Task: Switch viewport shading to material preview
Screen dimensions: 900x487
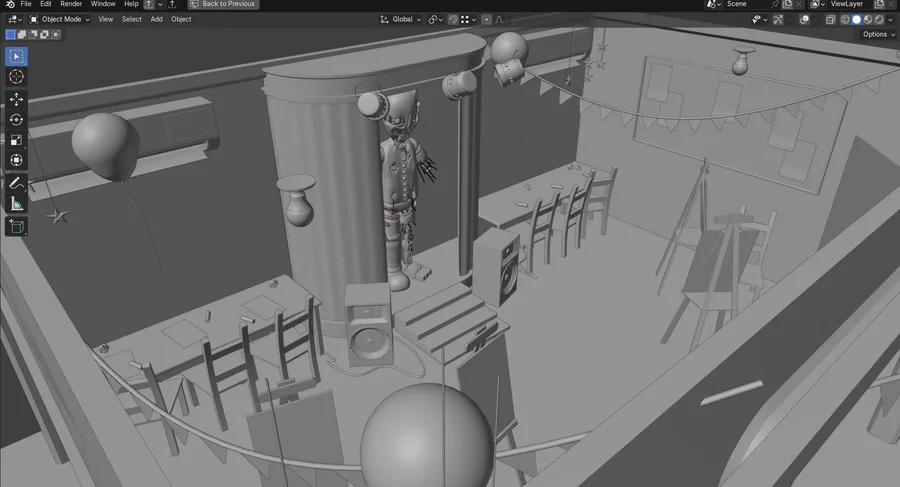Action: click(x=868, y=20)
